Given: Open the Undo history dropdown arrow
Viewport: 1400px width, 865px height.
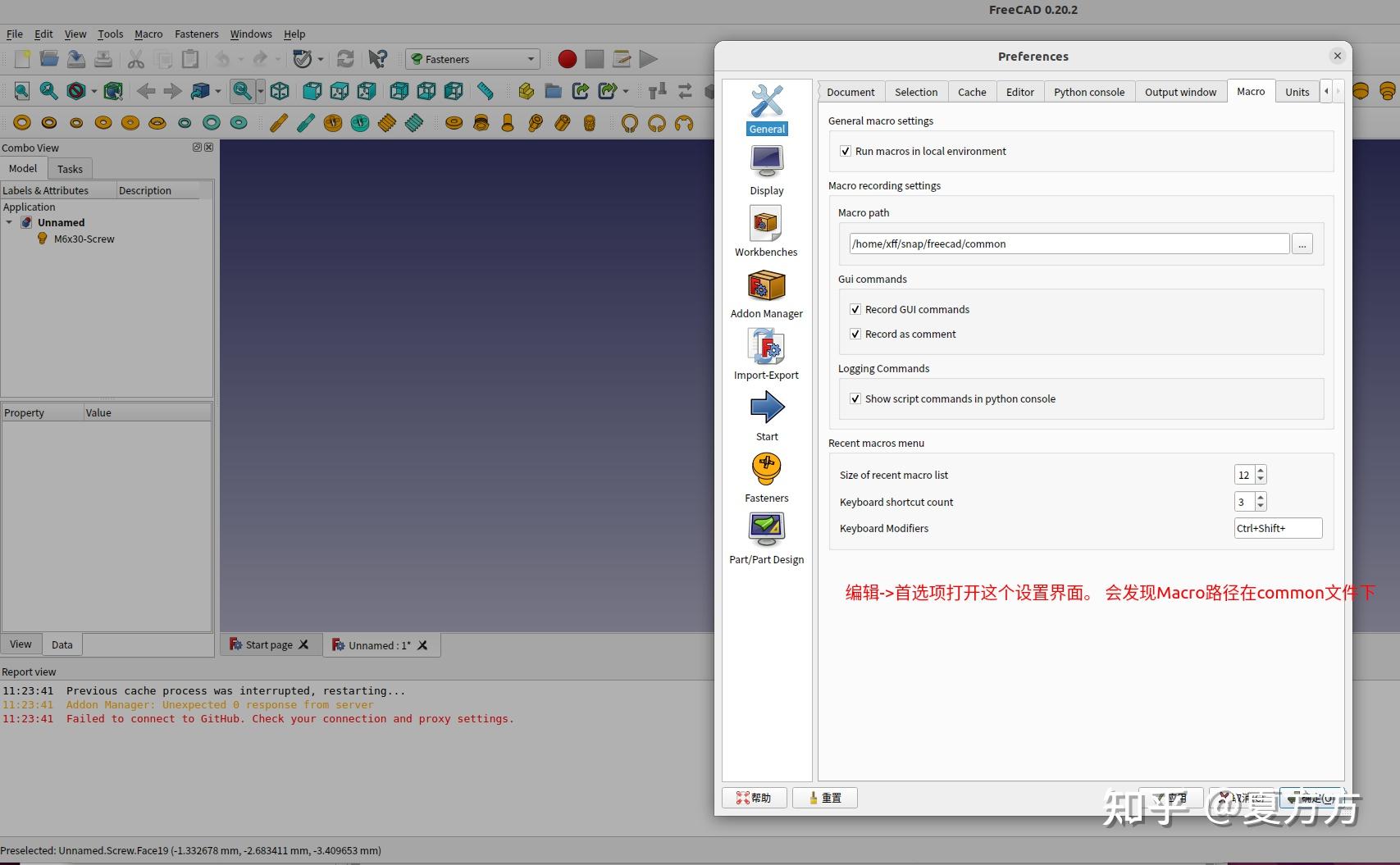Looking at the screenshot, I should [x=240, y=59].
